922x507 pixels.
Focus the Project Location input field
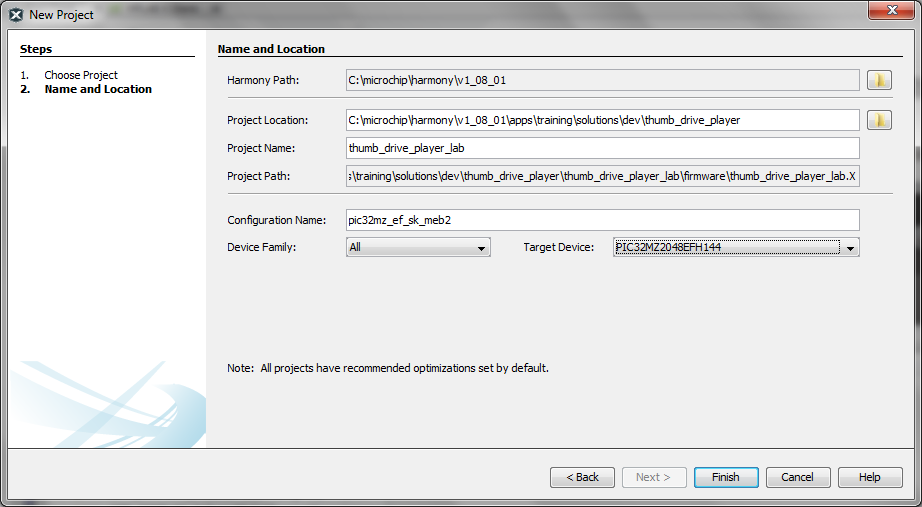click(602, 120)
